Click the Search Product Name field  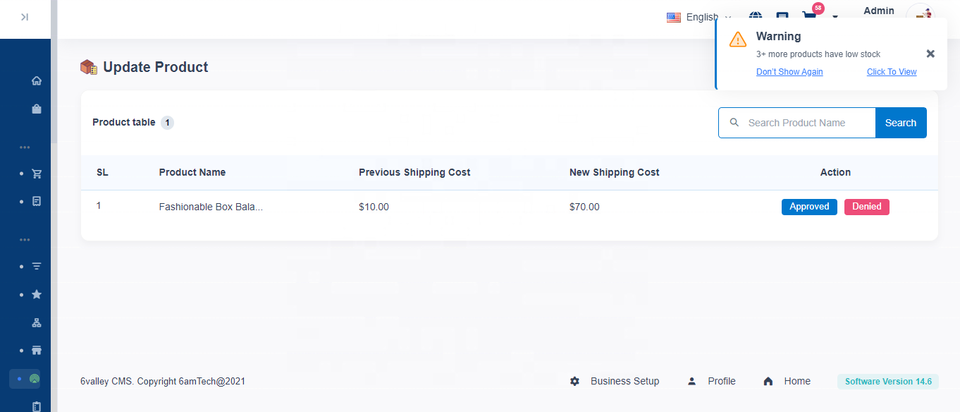click(x=808, y=123)
